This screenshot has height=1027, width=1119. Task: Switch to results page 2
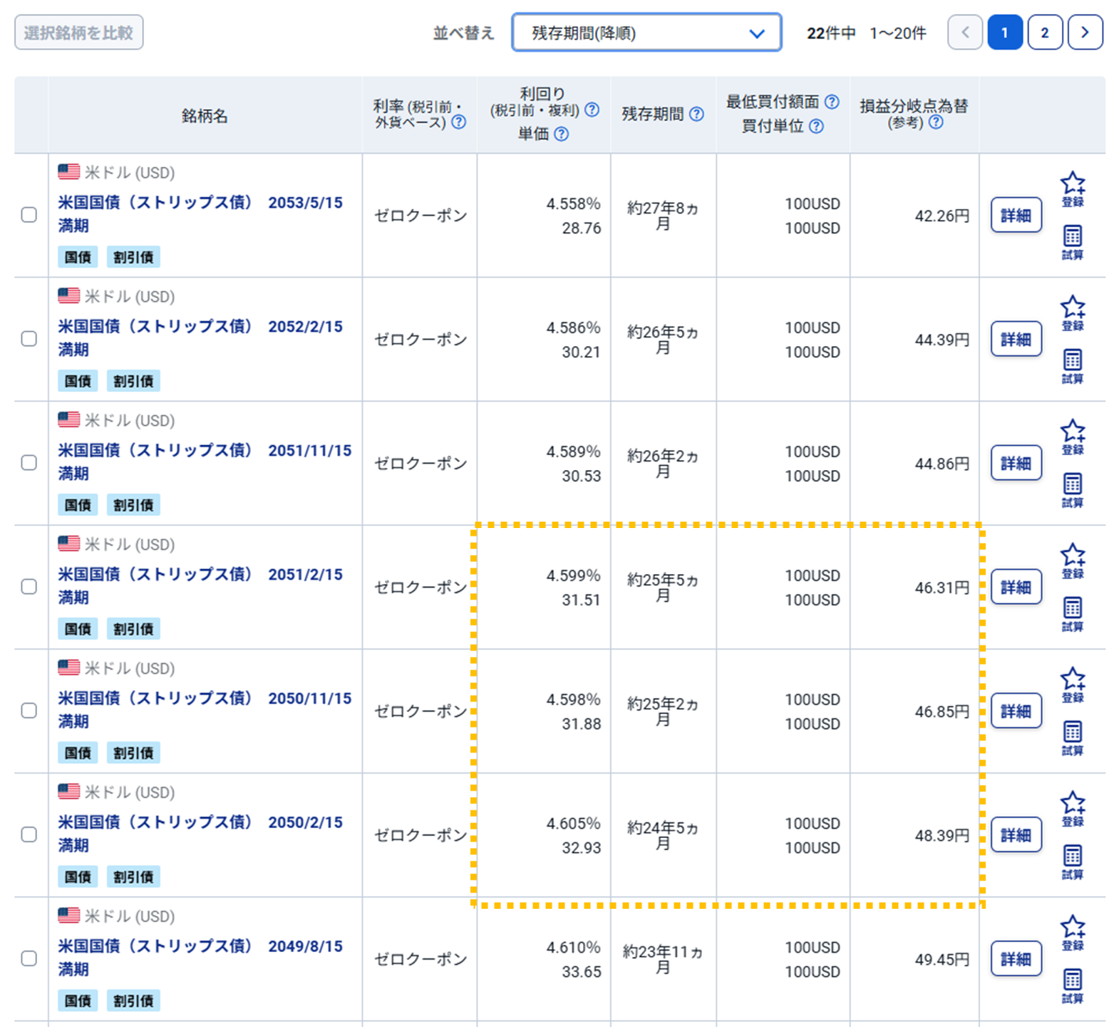coord(1045,33)
